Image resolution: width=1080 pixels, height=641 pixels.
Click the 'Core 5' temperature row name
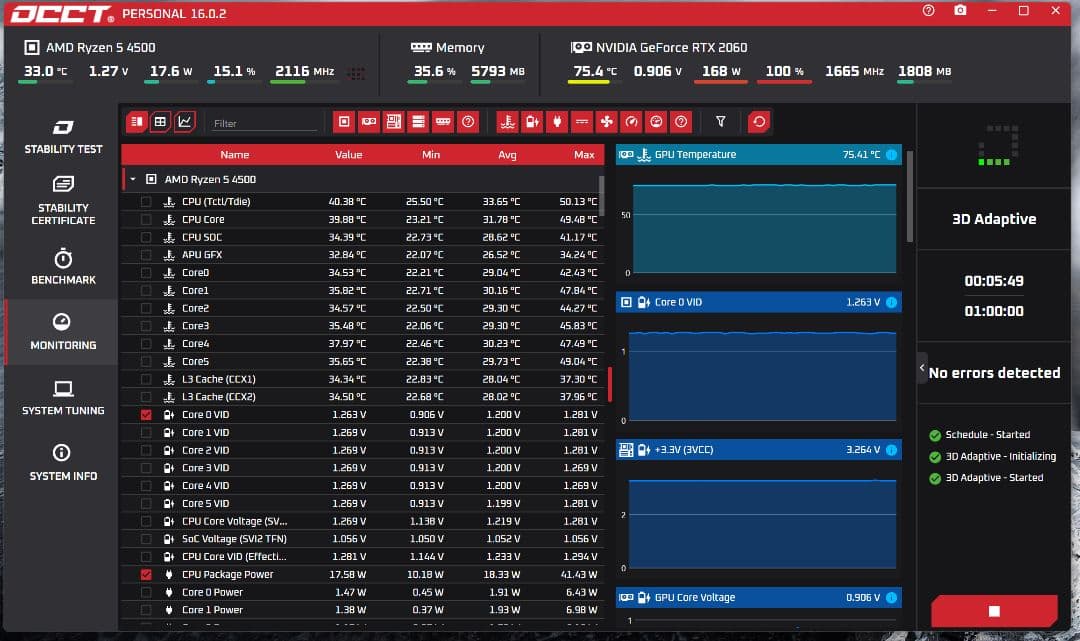pyautogui.click(x=196, y=361)
